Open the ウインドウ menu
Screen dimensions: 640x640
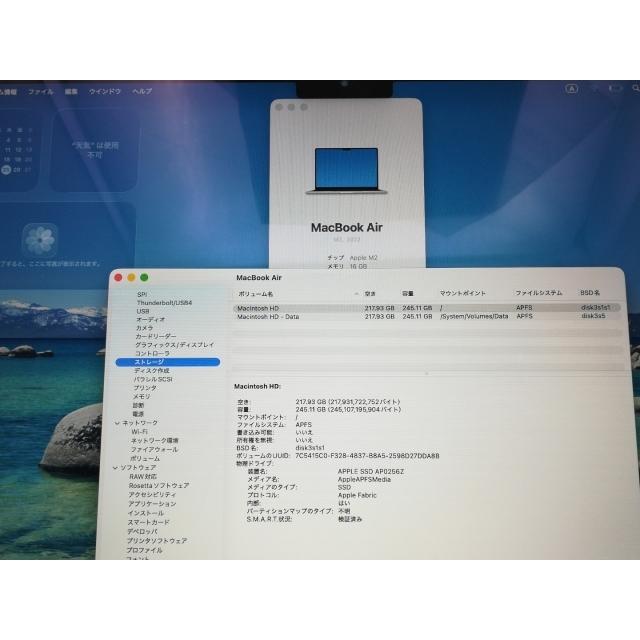tap(105, 91)
